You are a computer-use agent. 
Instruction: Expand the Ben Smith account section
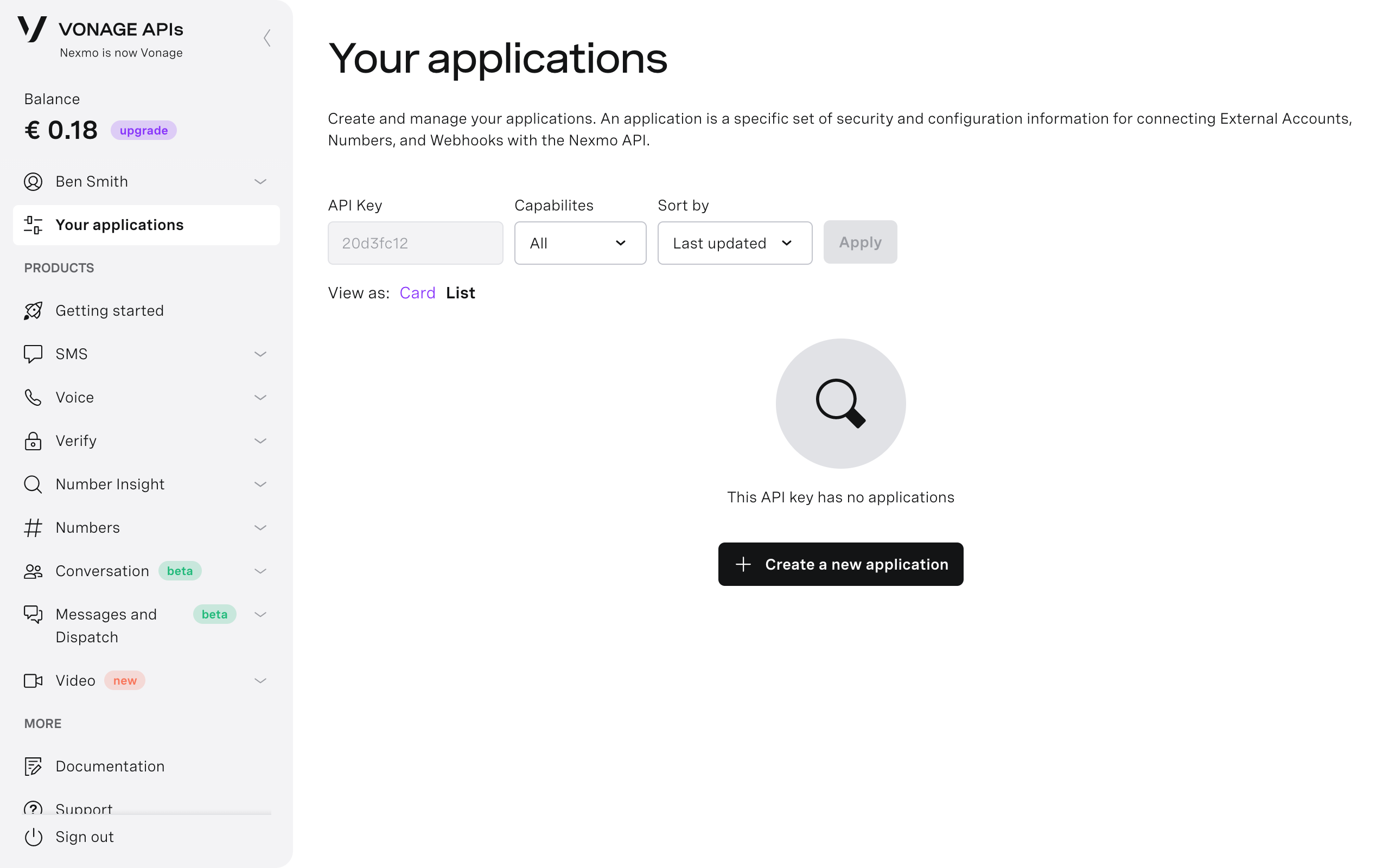(260, 181)
